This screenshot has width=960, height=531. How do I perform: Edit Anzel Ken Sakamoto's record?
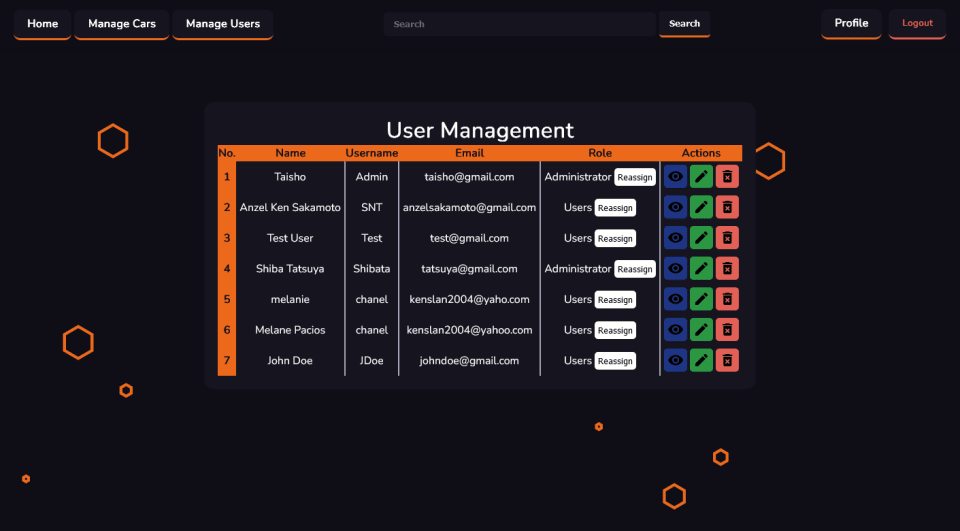click(x=701, y=207)
